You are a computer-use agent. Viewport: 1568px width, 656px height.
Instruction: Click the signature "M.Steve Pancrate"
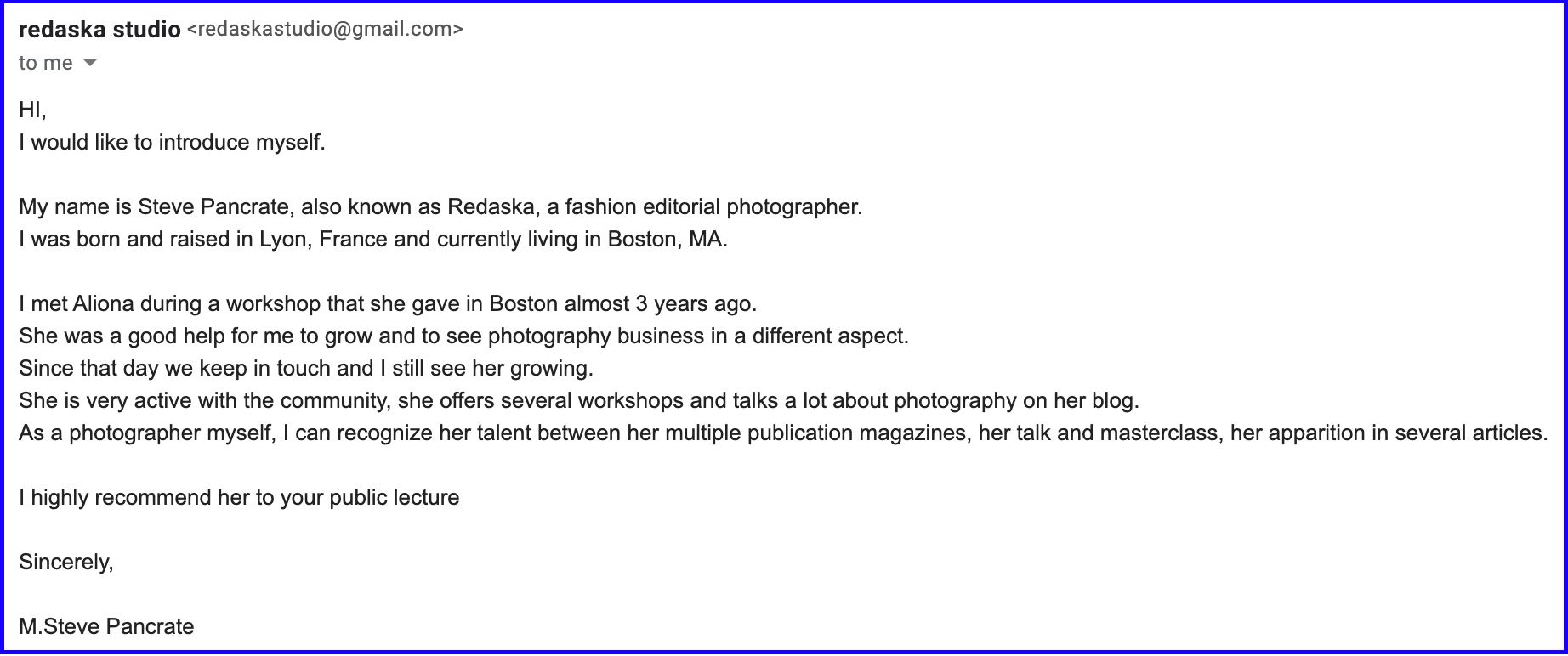pyautogui.click(x=106, y=627)
